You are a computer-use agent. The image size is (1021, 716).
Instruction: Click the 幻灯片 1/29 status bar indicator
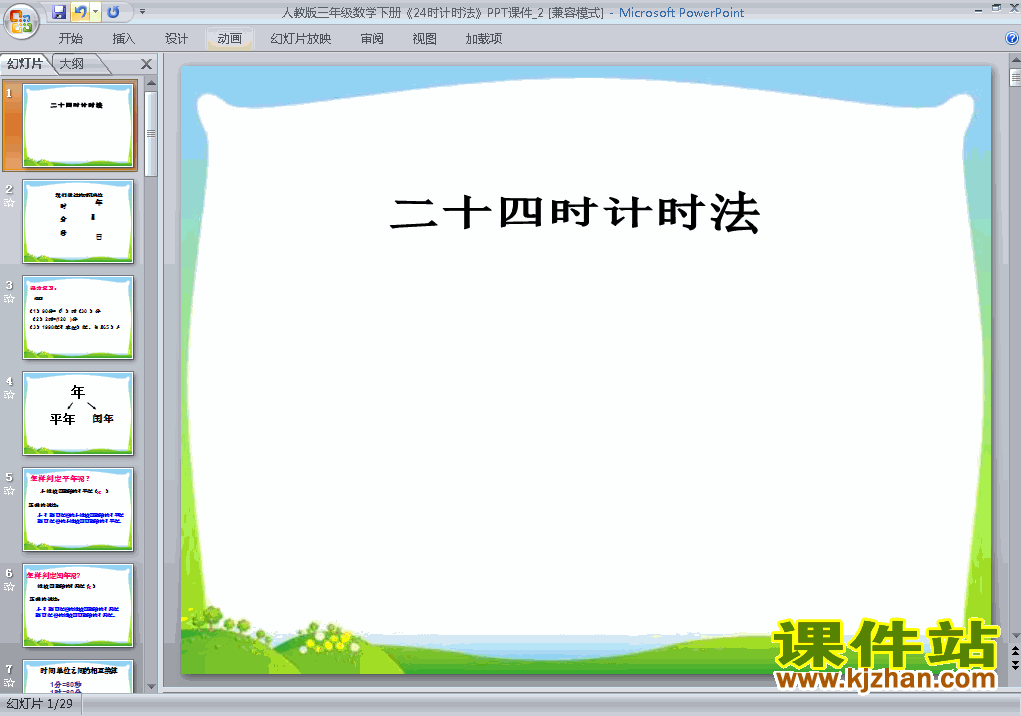pos(40,704)
